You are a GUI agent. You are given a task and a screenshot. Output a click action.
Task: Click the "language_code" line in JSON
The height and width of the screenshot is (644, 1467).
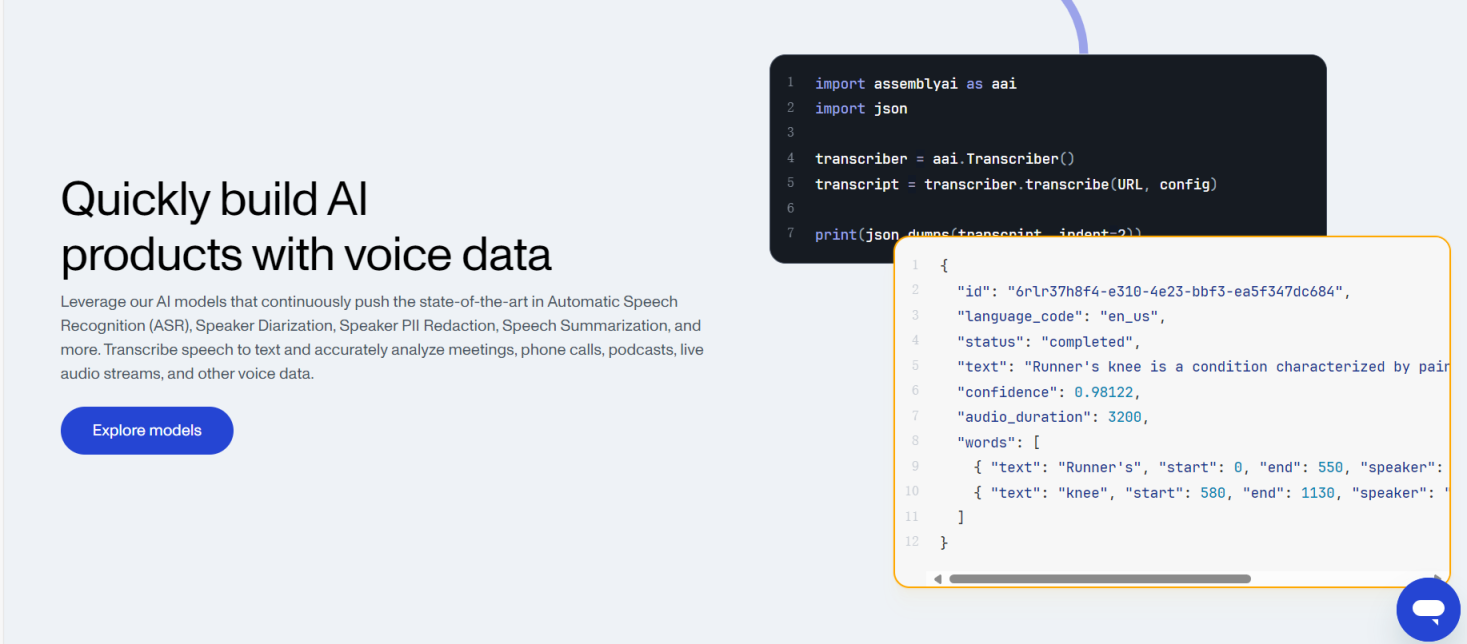click(x=1061, y=317)
